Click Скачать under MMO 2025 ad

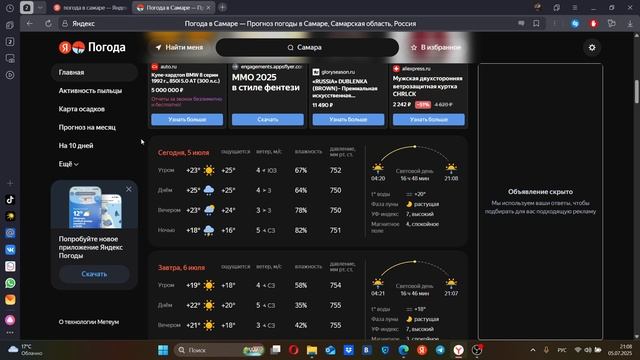click(x=268, y=120)
